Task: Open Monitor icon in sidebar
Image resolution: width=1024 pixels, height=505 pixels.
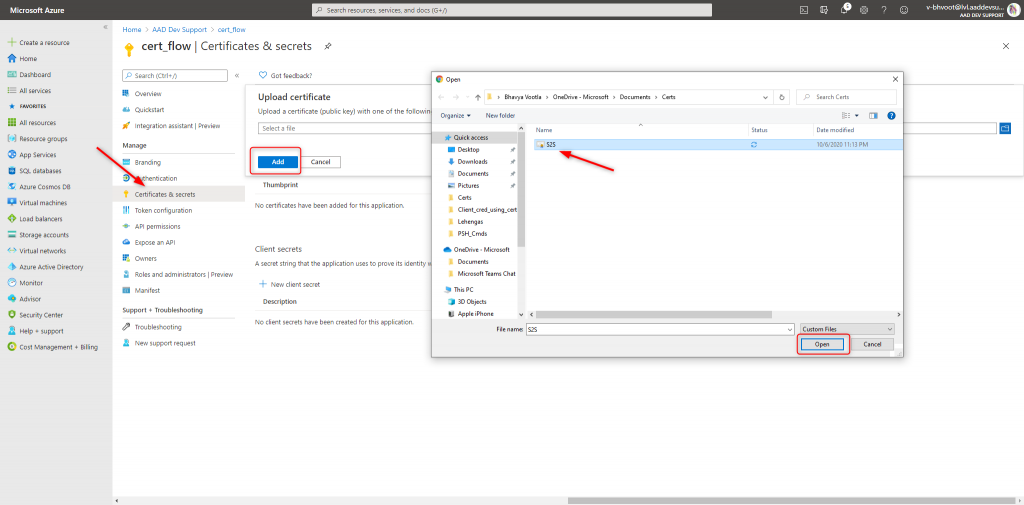Action: 12,283
